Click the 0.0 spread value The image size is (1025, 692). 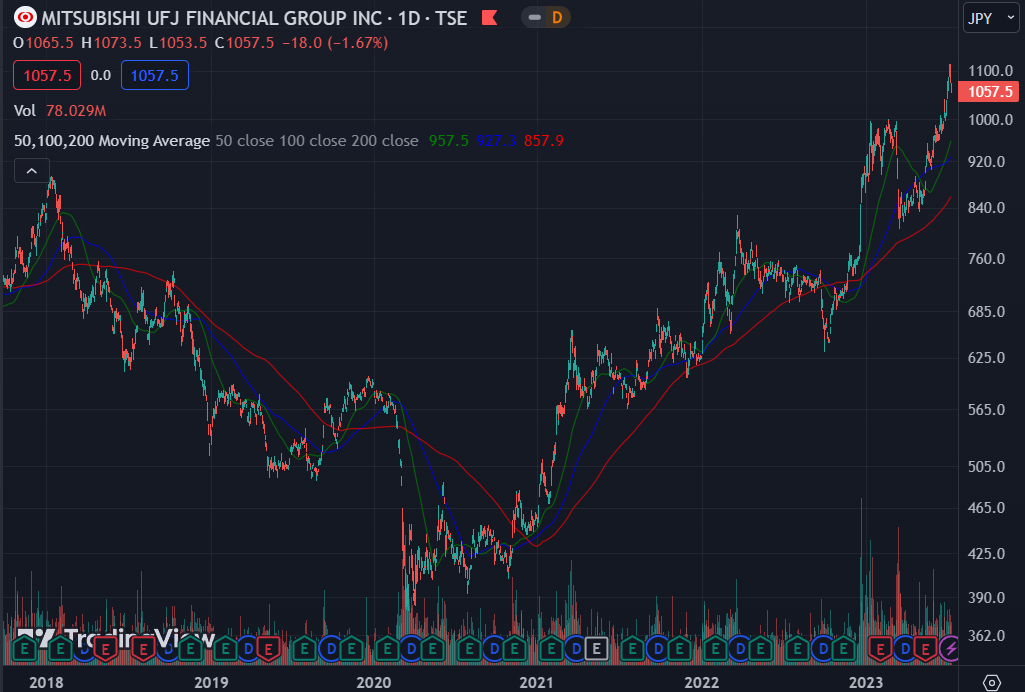pyautogui.click(x=101, y=75)
